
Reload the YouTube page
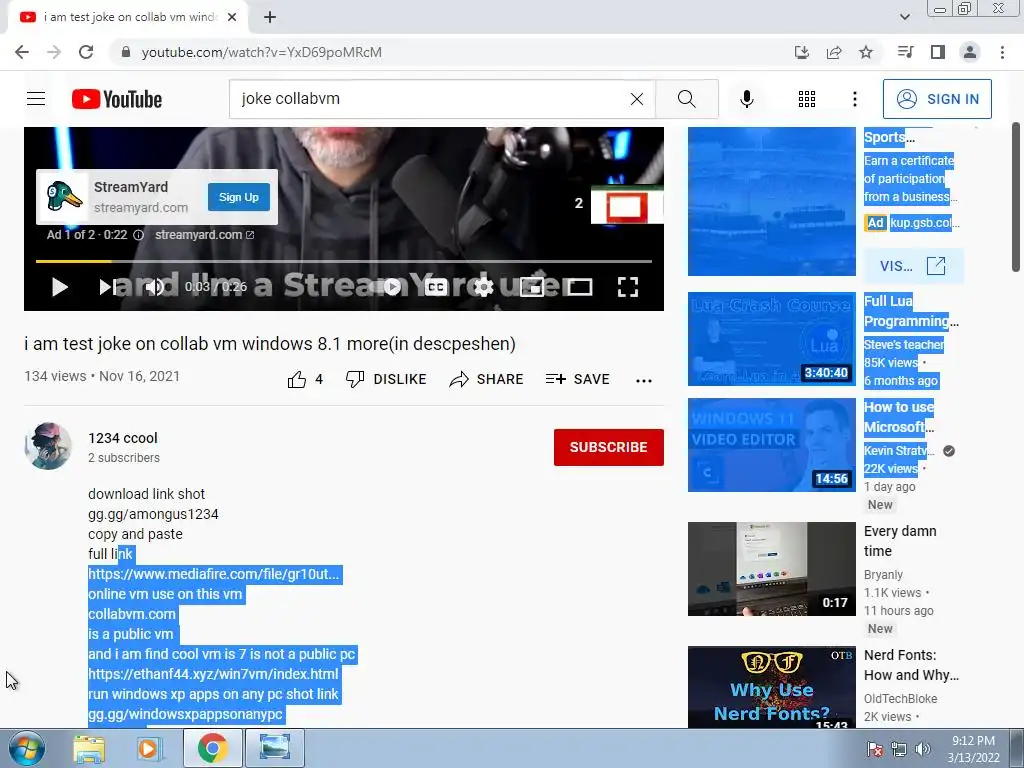tap(86, 52)
